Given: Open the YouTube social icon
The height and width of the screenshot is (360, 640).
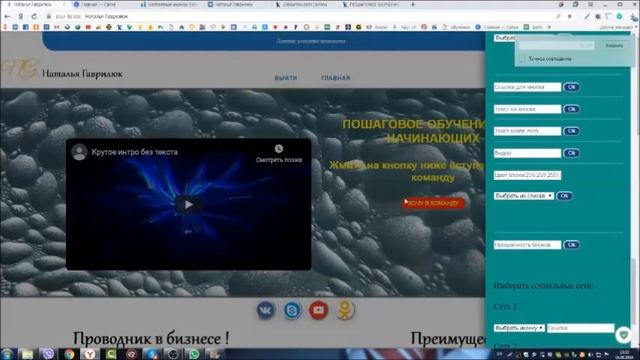Looking at the screenshot, I should point(318,310).
